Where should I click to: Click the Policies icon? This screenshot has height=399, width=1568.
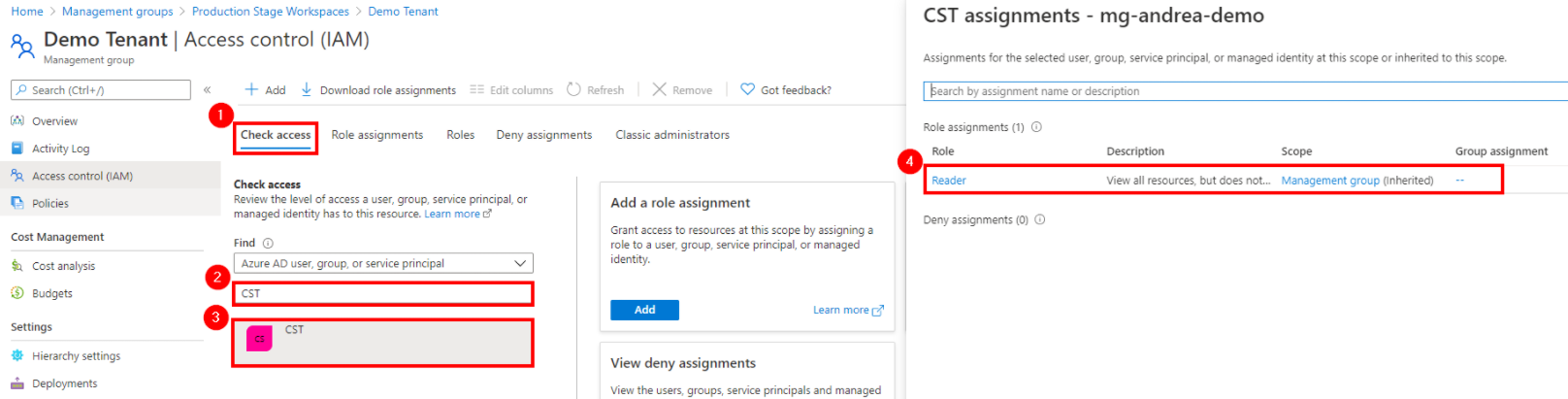click(17, 203)
